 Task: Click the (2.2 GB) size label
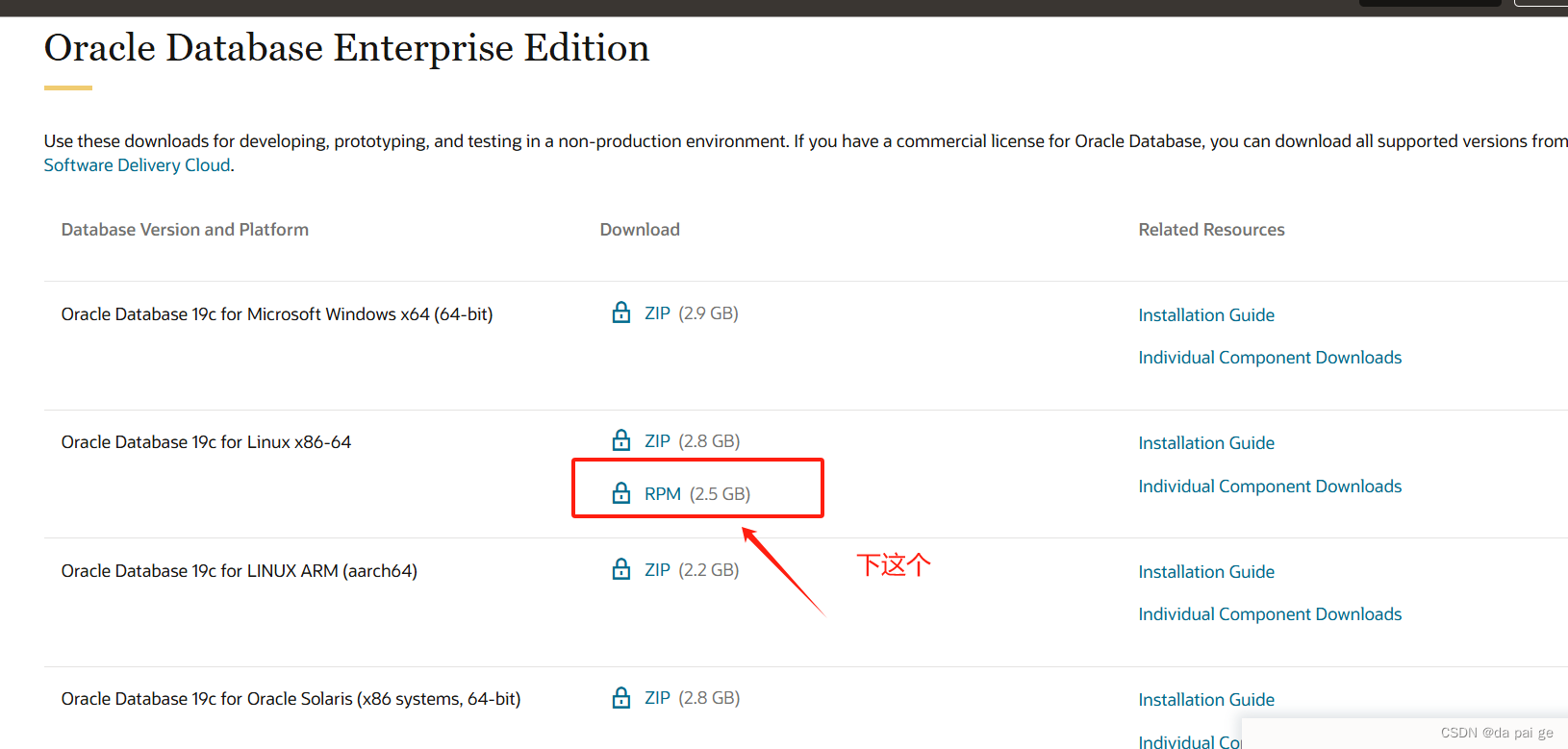709,570
